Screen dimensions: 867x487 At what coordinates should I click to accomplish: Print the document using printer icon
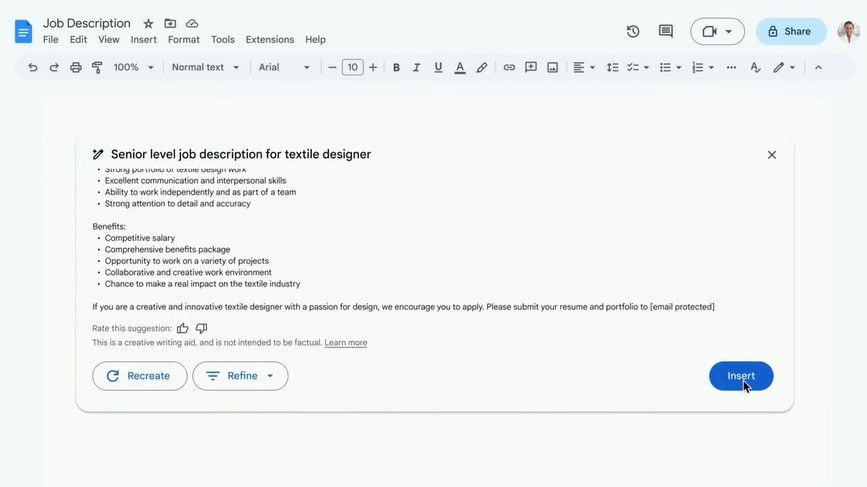tap(76, 68)
